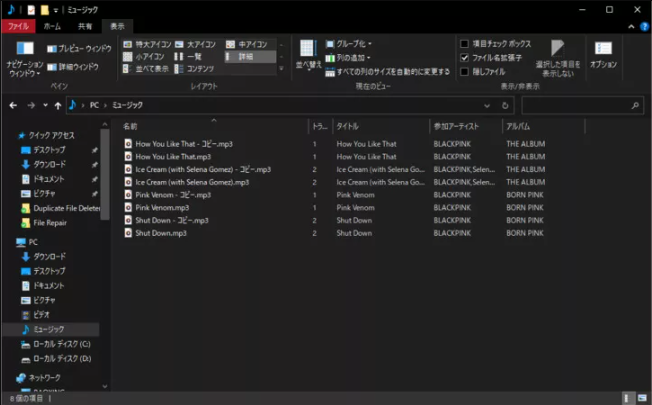Open the ファイル tab
652x405 pixels.
pyautogui.click(x=18, y=26)
